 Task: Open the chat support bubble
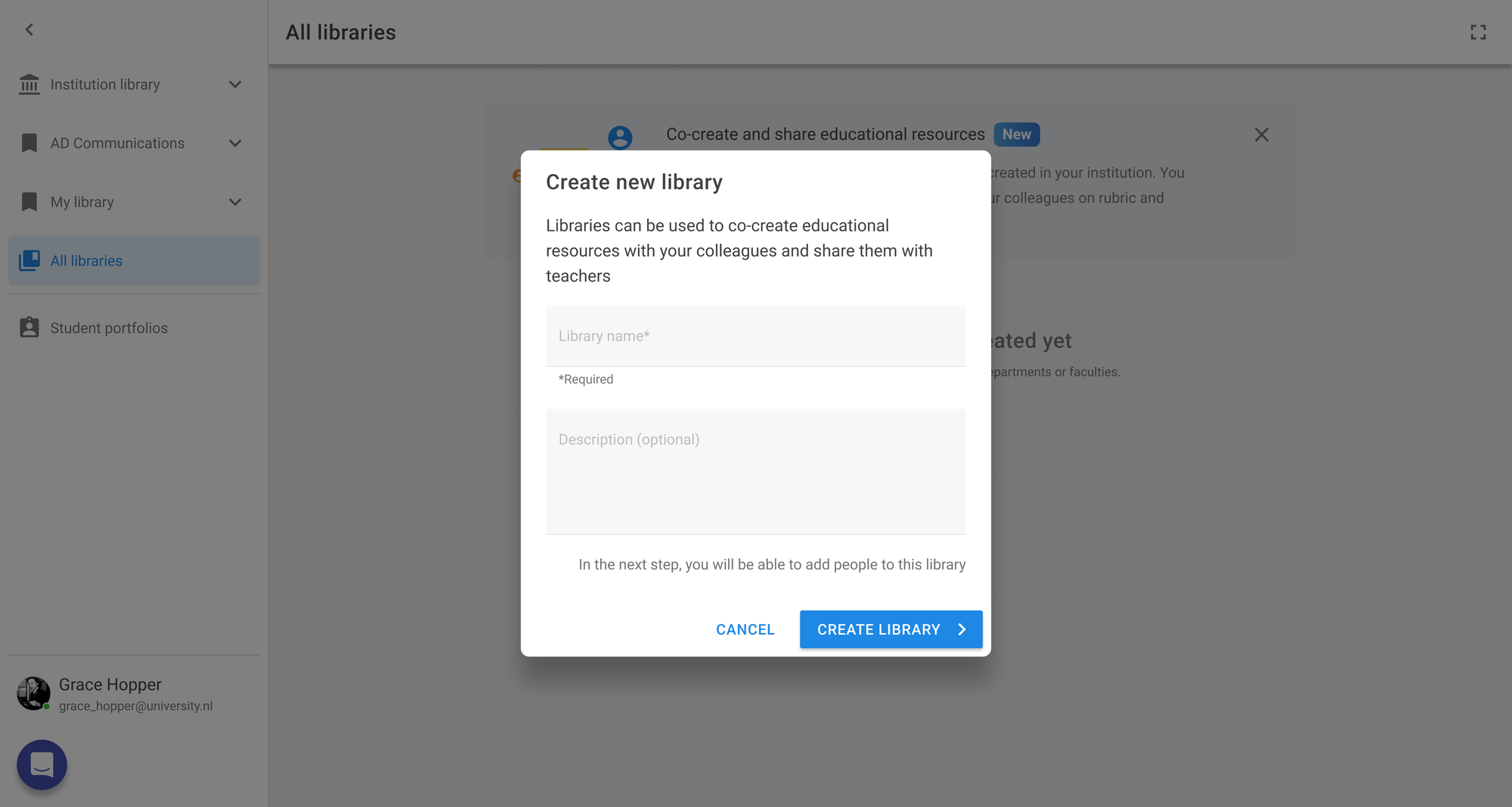(x=42, y=765)
